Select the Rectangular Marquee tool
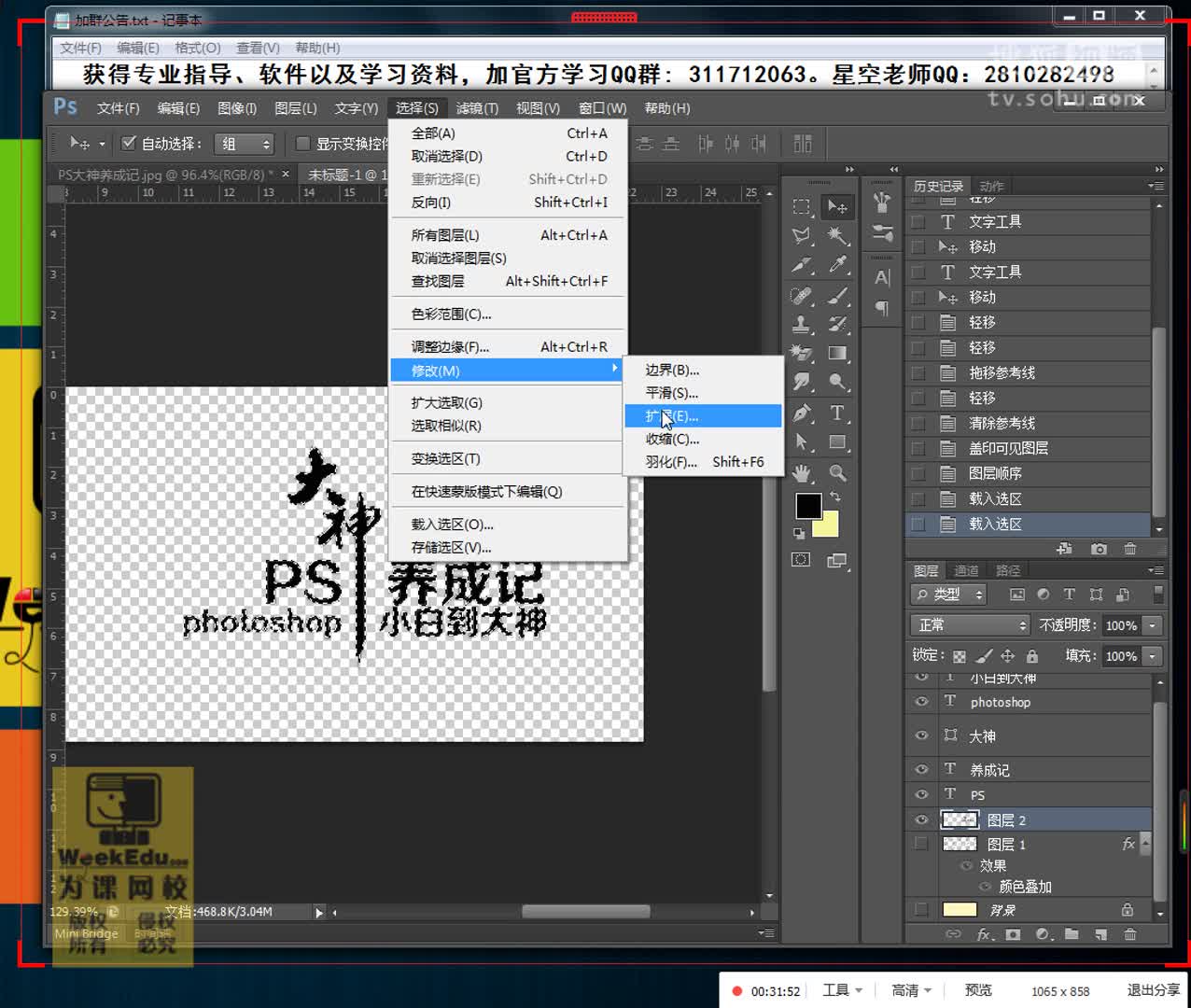1191x1008 pixels. (802, 206)
